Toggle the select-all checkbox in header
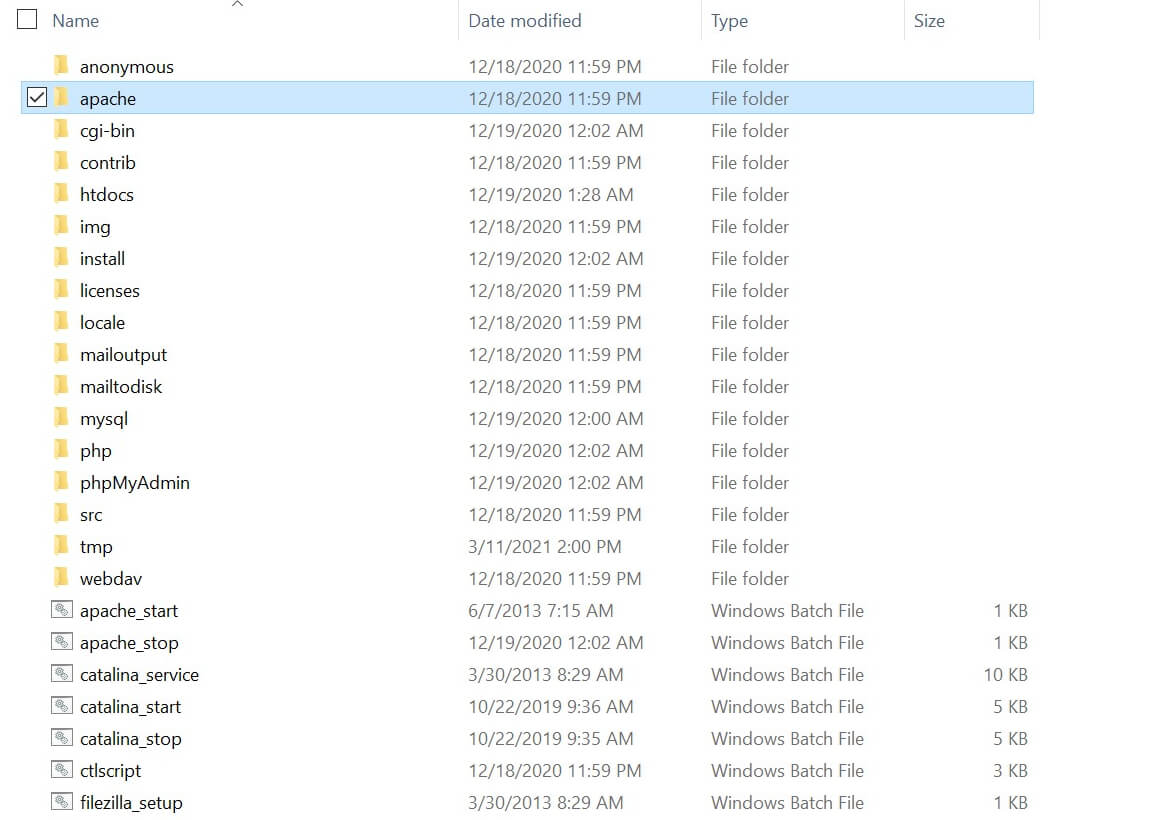 point(27,20)
